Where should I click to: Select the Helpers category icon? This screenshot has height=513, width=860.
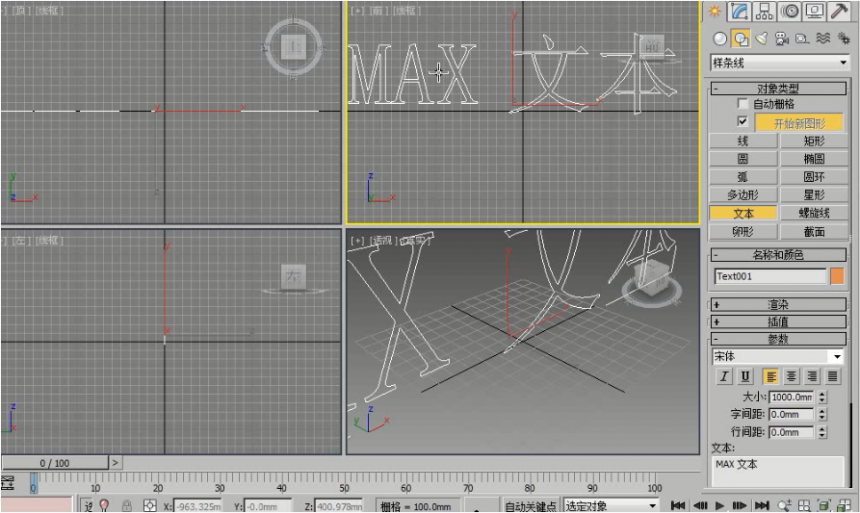point(802,38)
